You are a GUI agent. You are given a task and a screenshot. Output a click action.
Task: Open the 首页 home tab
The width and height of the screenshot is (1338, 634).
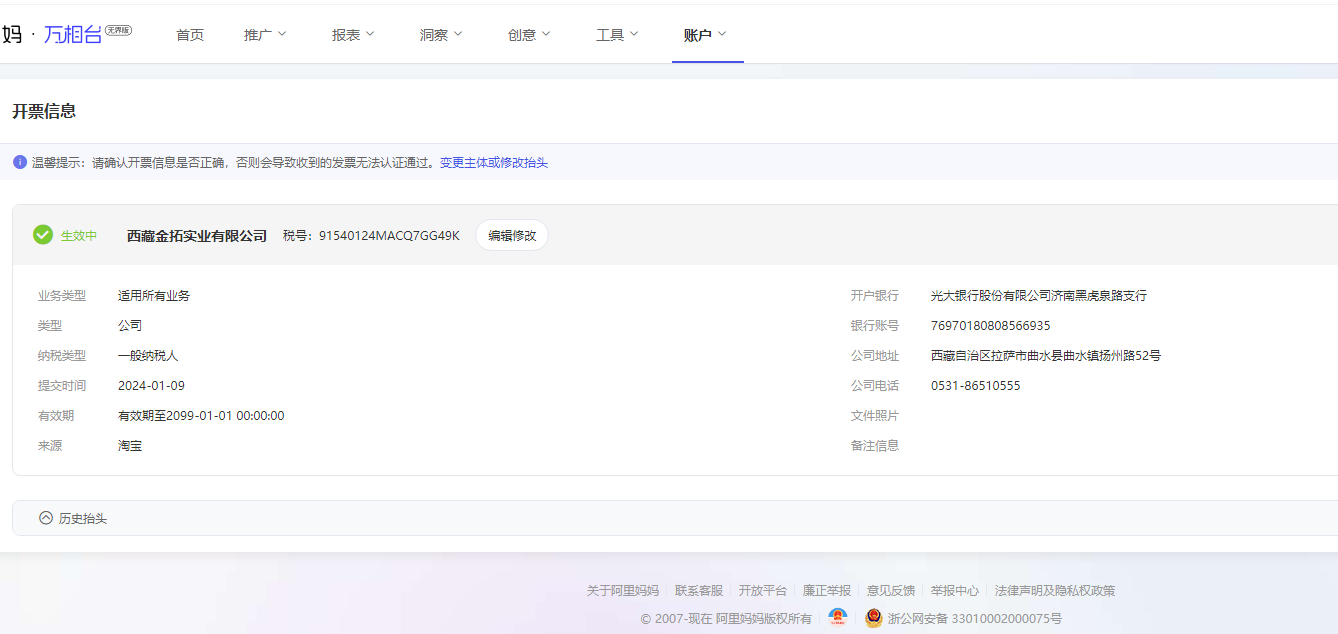(x=190, y=35)
